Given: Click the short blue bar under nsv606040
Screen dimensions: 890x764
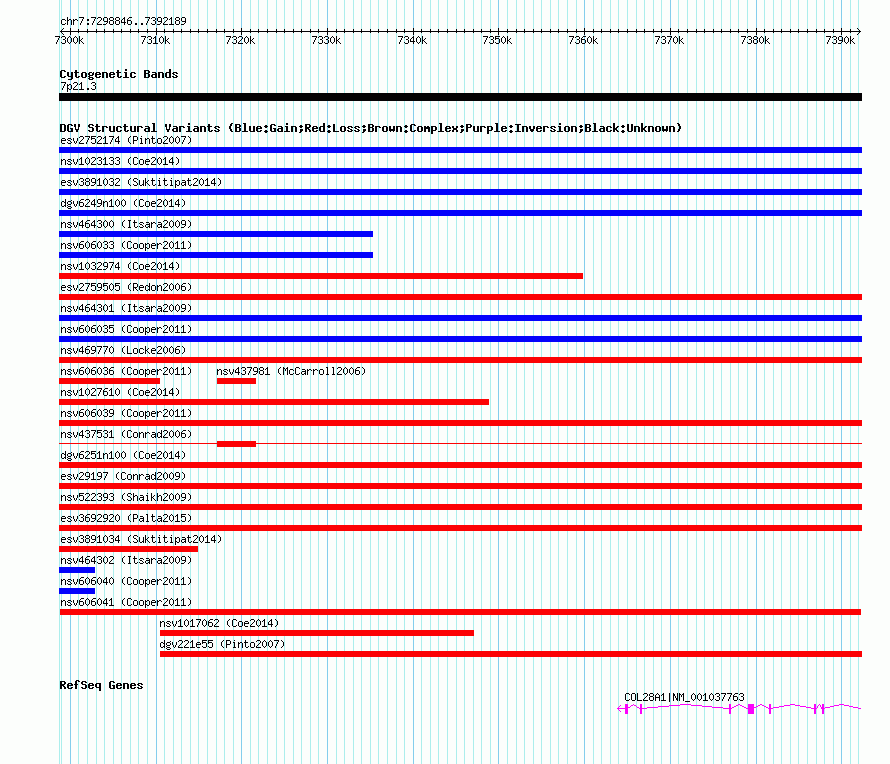Looking at the screenshot, I should click(x=77, y=591).
